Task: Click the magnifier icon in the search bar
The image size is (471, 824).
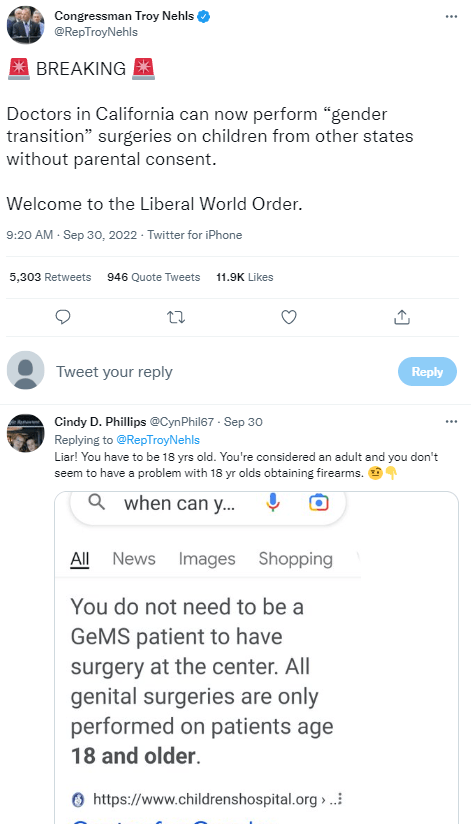Action: 96,503
